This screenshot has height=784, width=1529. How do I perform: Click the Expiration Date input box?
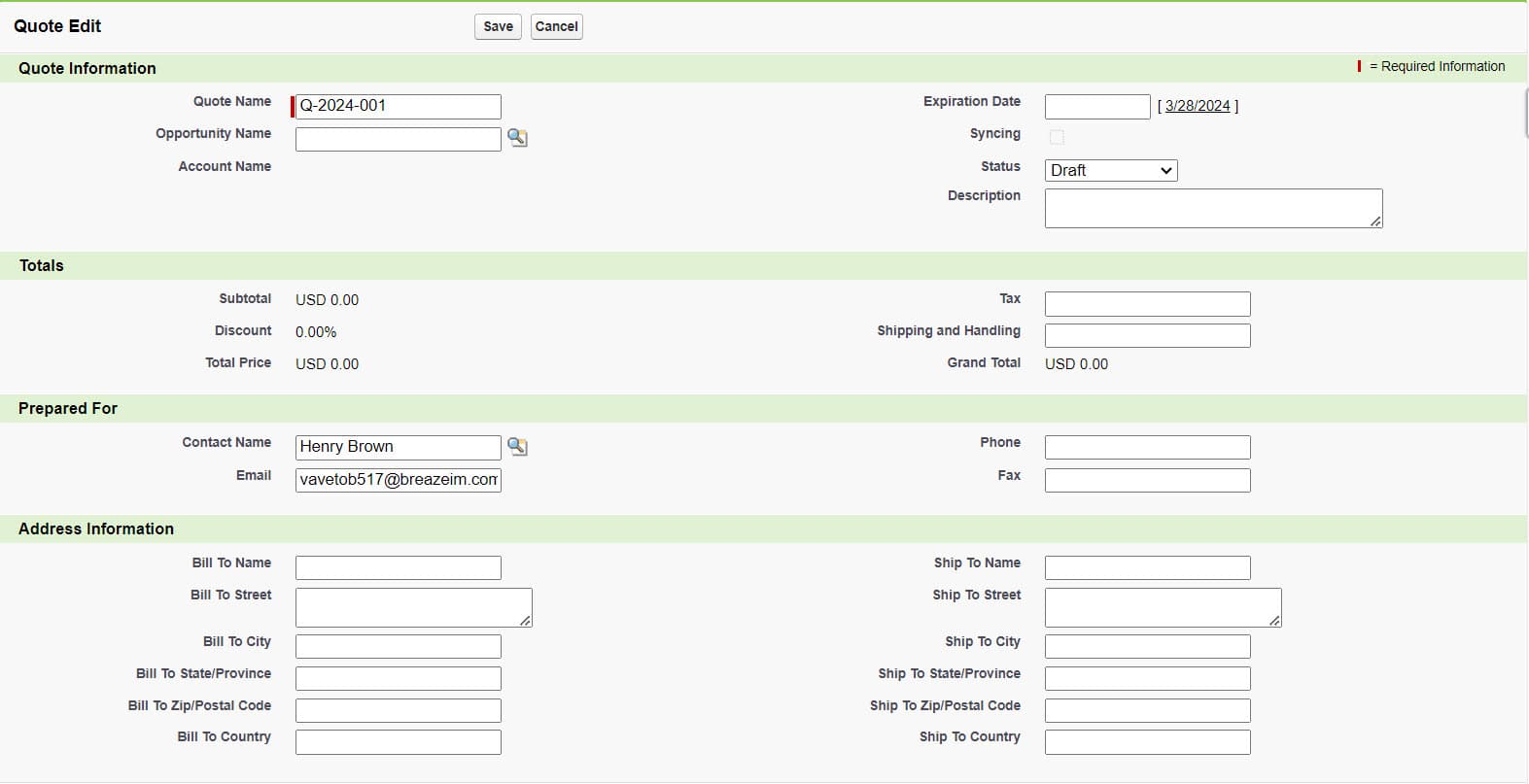pos(1097,107)
